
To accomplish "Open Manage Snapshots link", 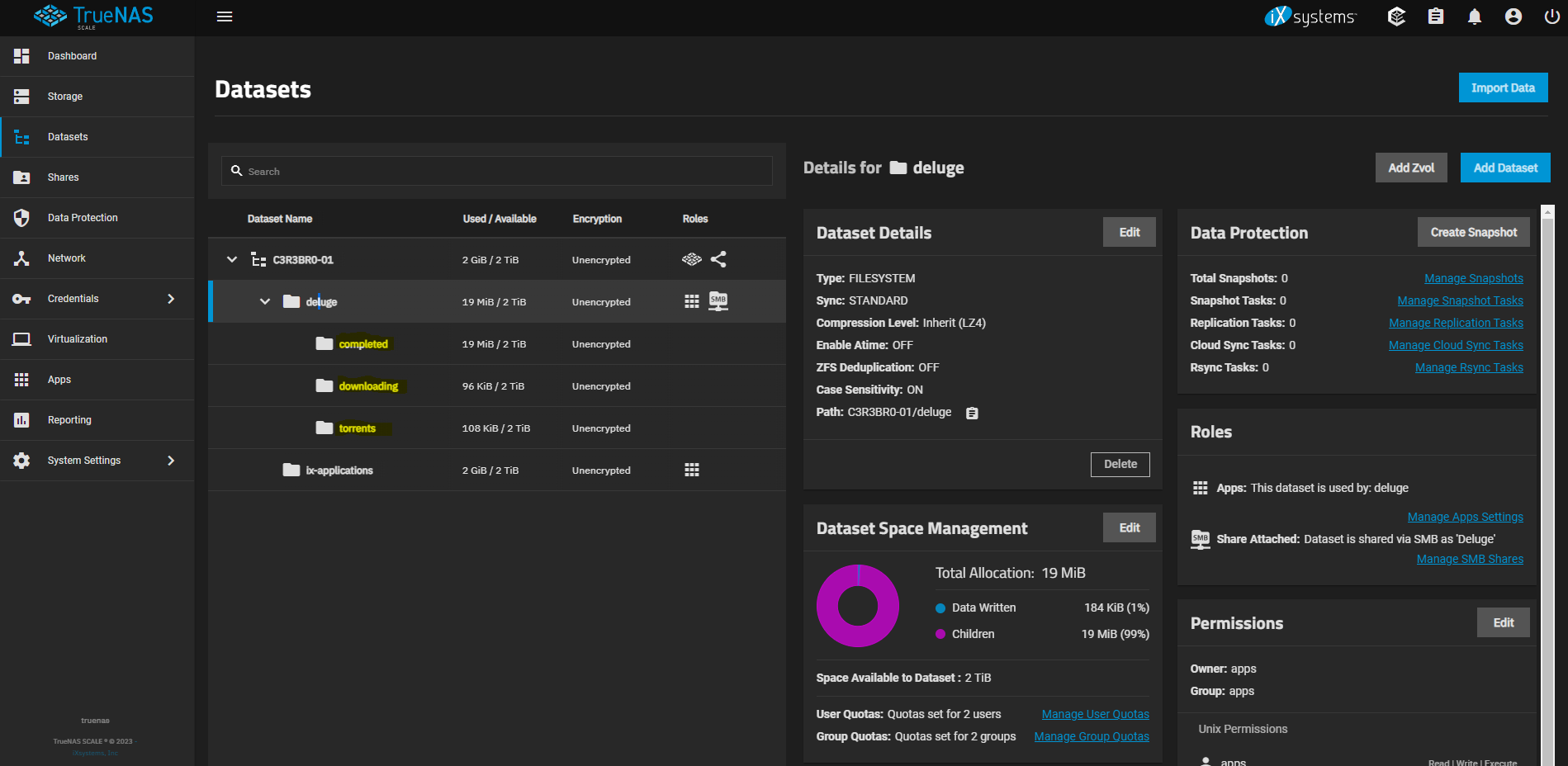I will point(1474,278).
